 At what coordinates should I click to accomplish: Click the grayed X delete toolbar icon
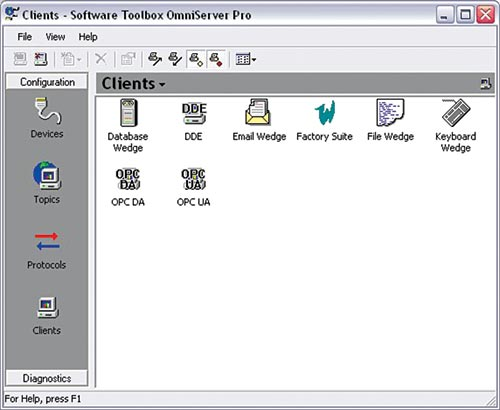[x=101, y=59]
